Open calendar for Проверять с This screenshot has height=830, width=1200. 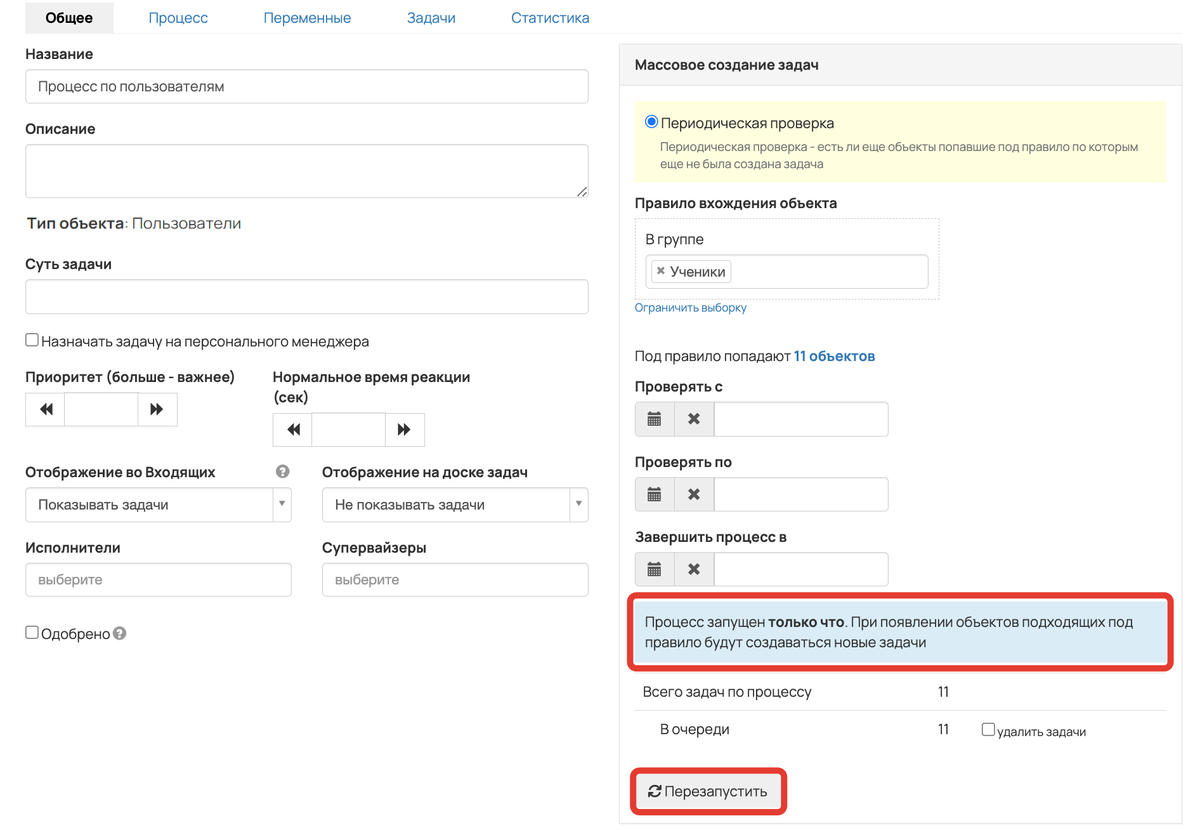coord(655,419)
